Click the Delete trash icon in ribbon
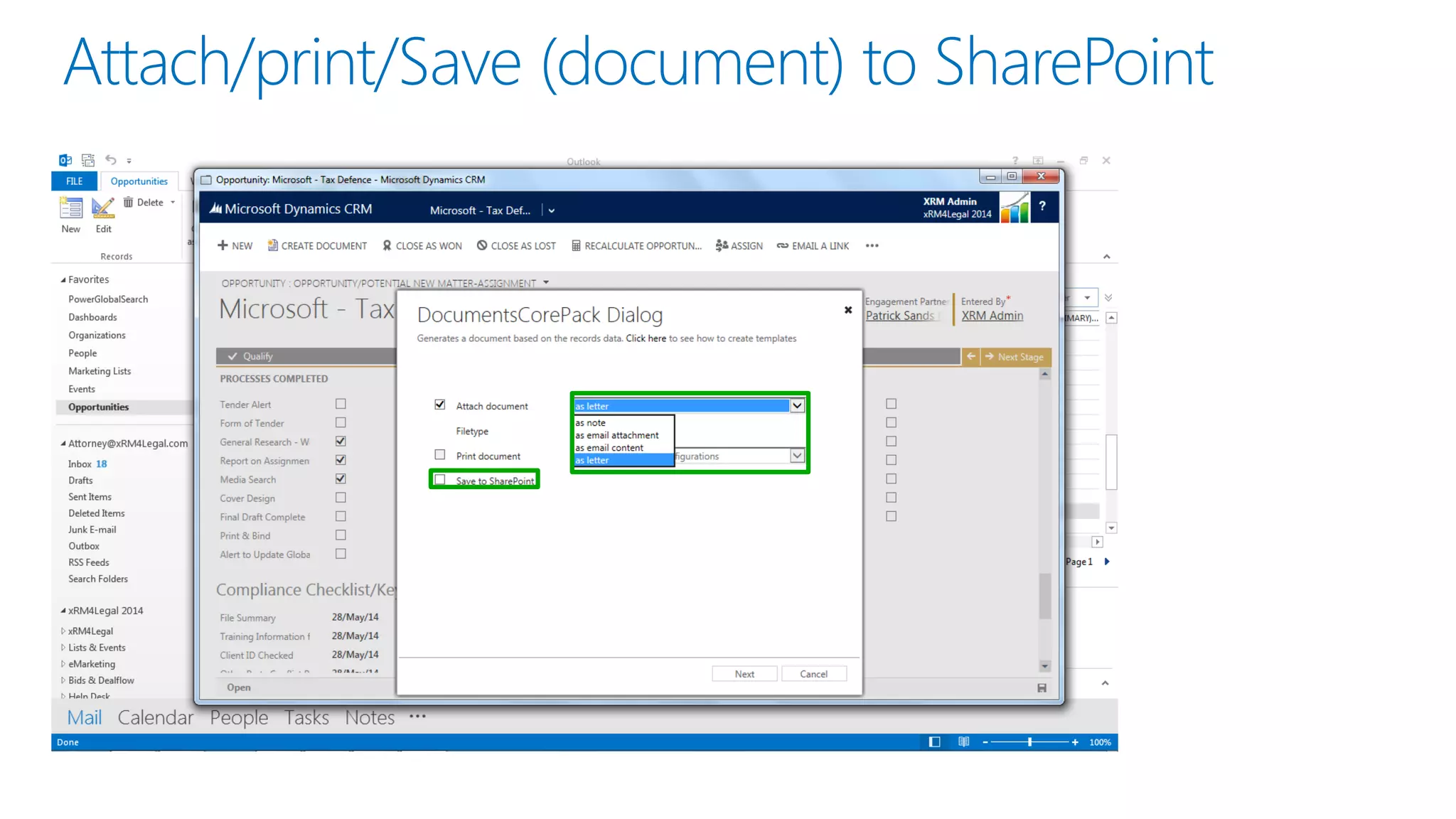This screenshot has width=1456, height=819. coord(128,203)
